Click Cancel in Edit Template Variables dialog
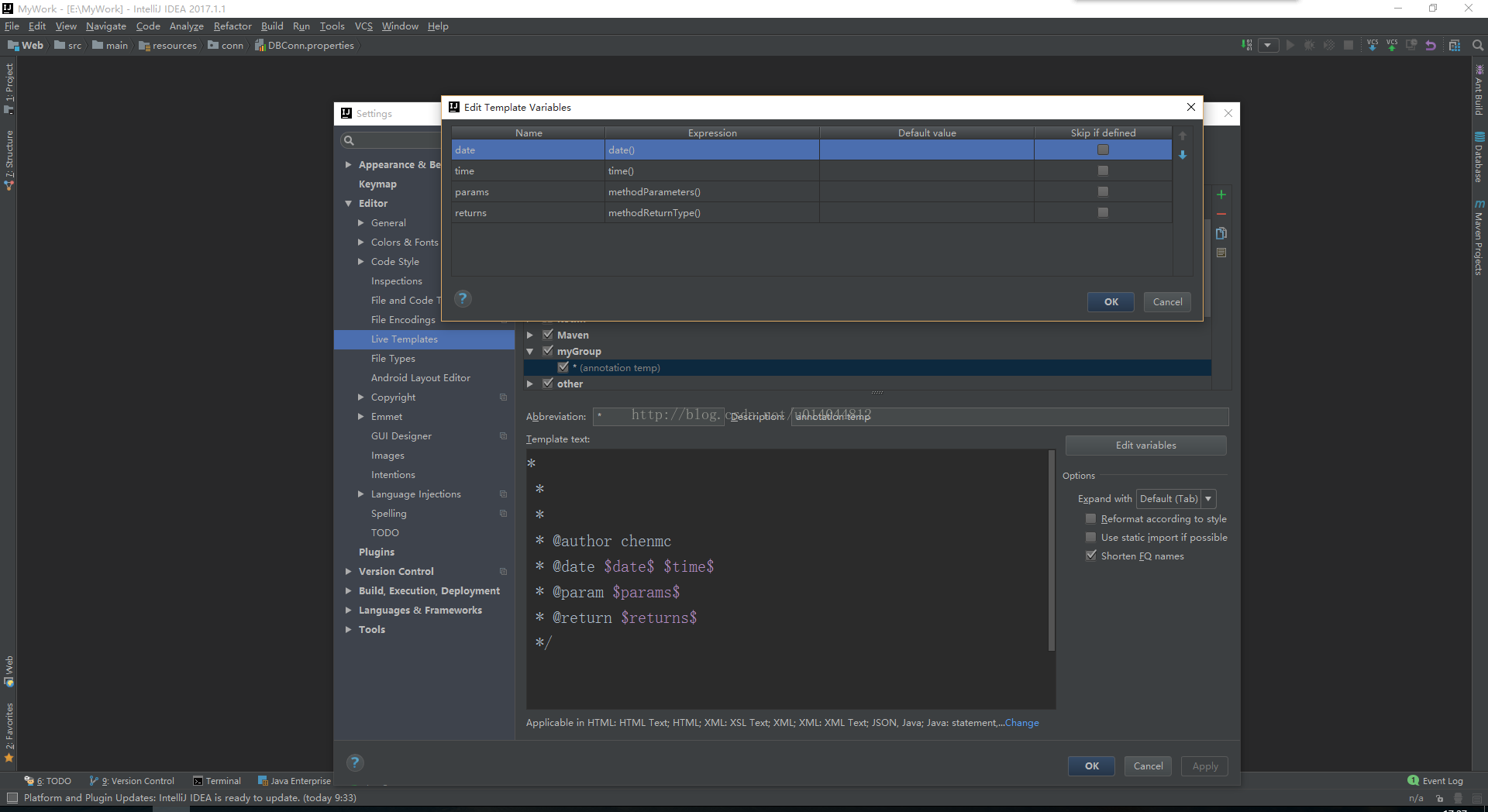Screen dimensions: 1488x812 click(x=1167, y=302)
